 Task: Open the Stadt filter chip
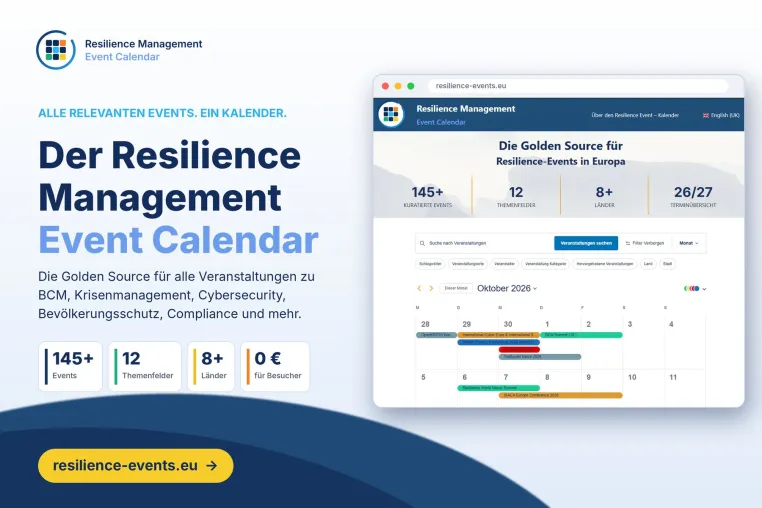click(668, 264)
